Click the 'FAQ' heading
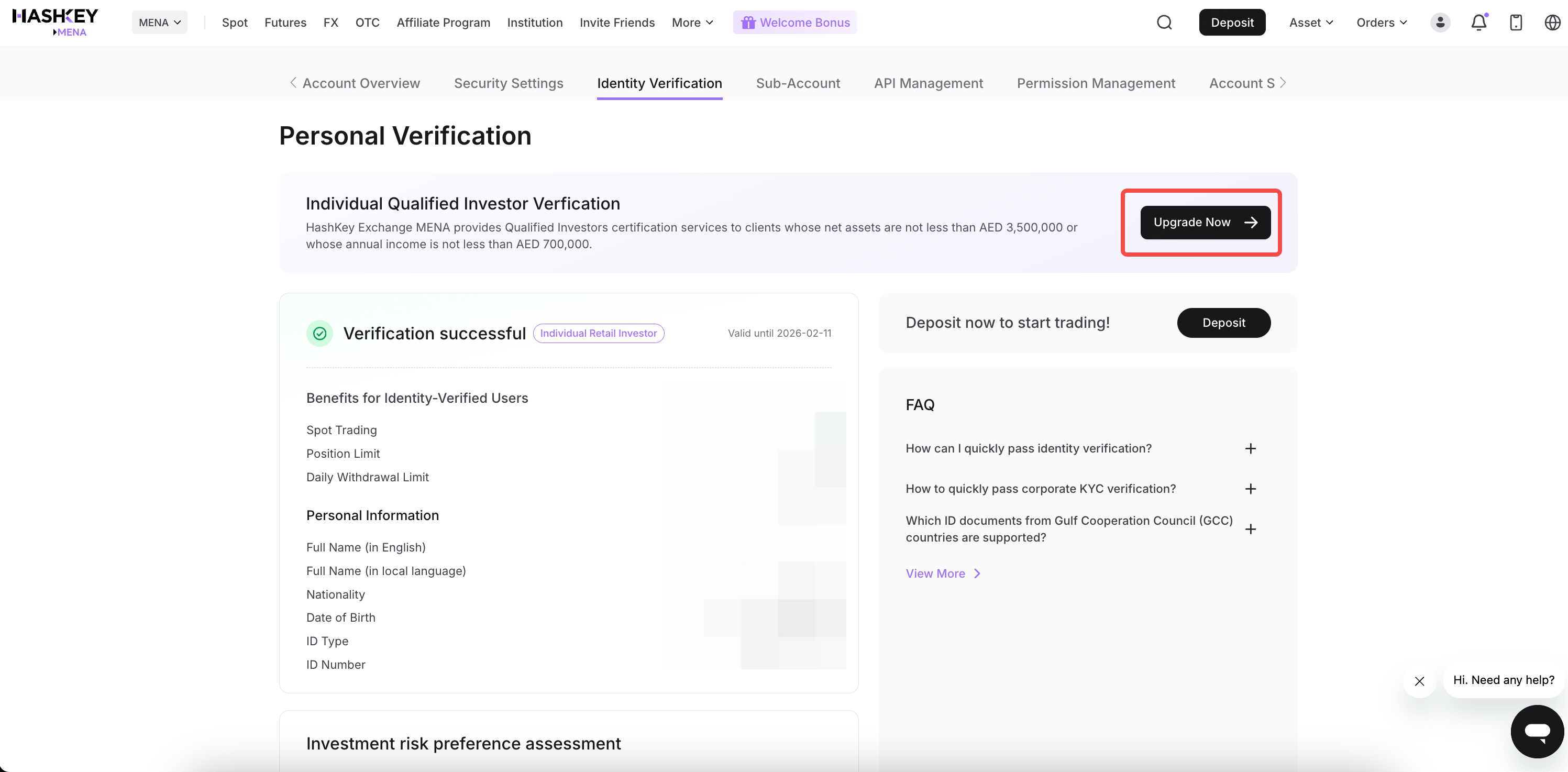Viewport: 1568px width, 772px height. click(x=920, y=405)
